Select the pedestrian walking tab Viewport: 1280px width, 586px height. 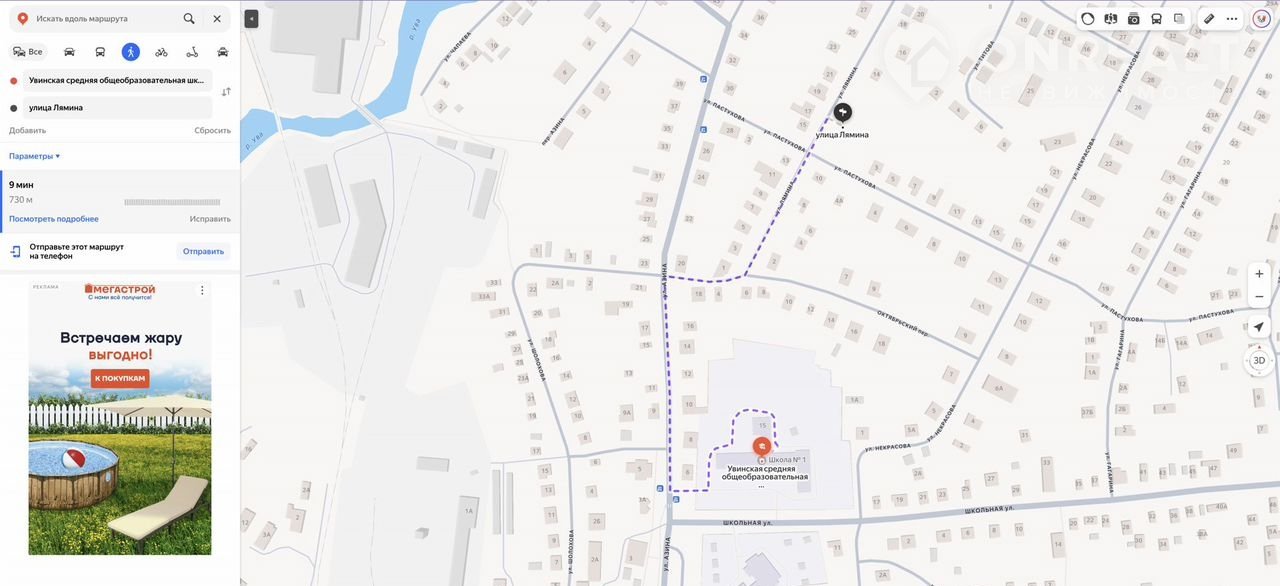130,52
